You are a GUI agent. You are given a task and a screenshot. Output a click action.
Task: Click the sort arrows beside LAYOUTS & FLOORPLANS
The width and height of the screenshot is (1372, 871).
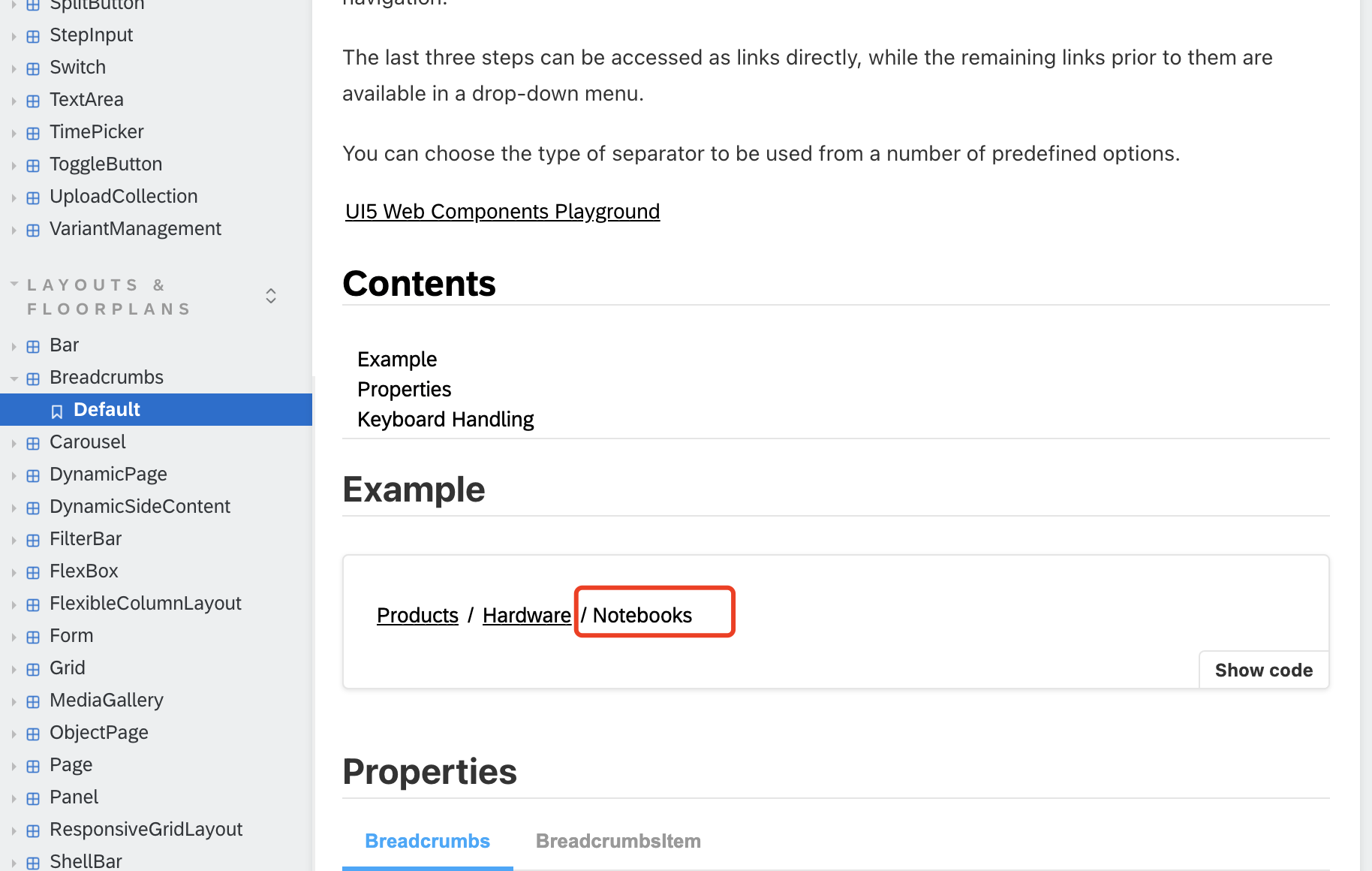270,296
